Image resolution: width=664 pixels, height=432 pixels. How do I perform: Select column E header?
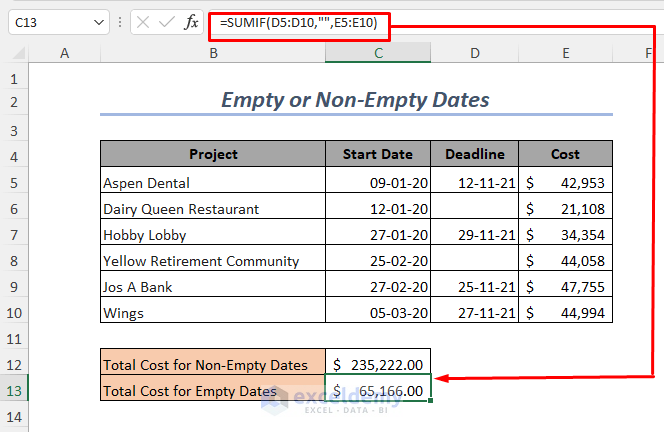tap(566, 53)
